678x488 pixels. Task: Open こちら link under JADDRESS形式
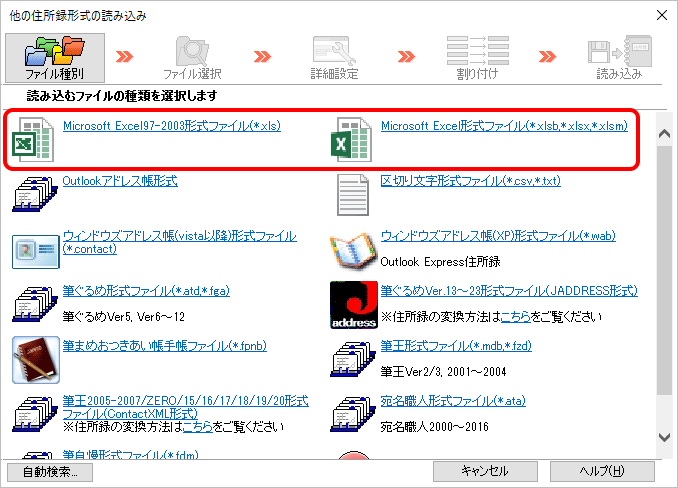(515, 317)
